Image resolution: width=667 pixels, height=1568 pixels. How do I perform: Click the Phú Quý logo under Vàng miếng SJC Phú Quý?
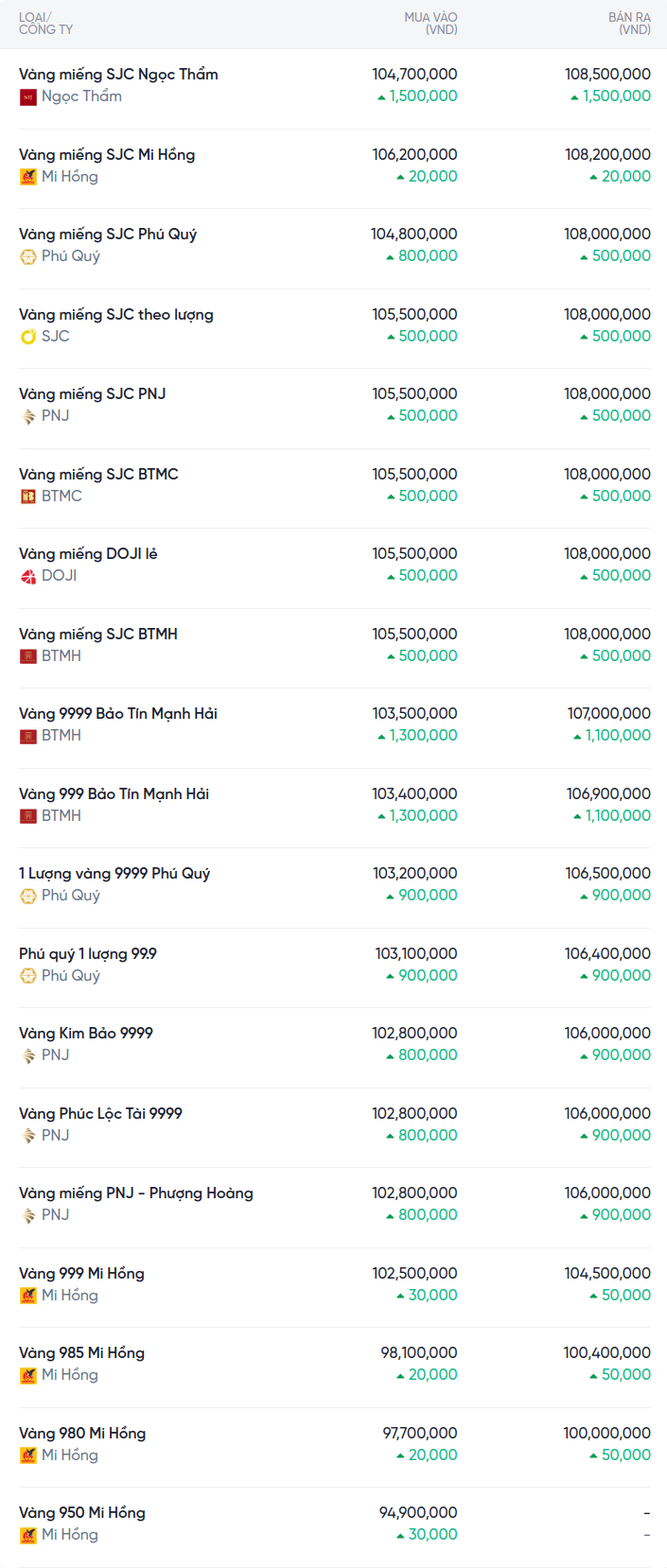point(28,256)
